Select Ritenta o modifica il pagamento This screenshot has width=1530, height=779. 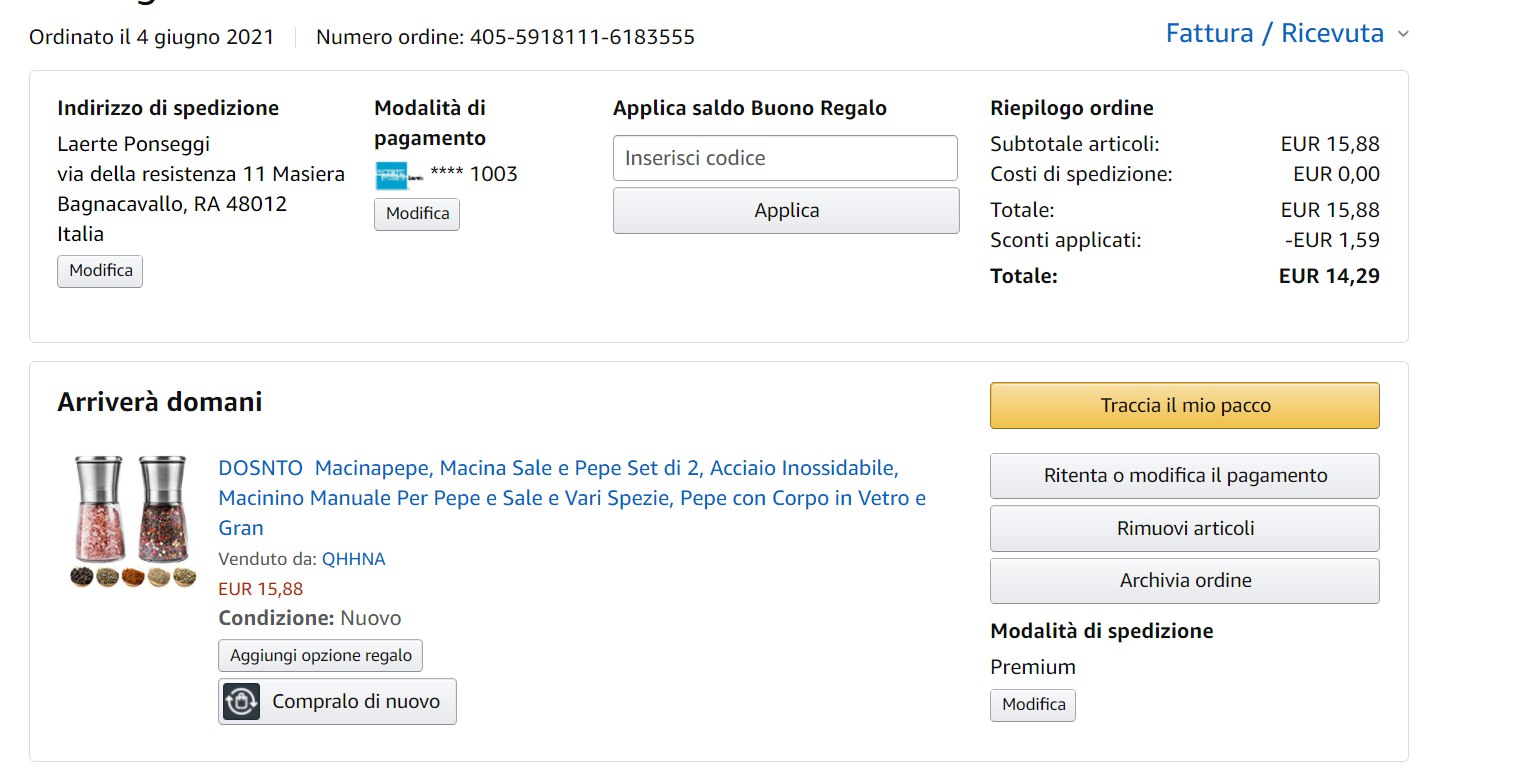[x=1184, y=476]
